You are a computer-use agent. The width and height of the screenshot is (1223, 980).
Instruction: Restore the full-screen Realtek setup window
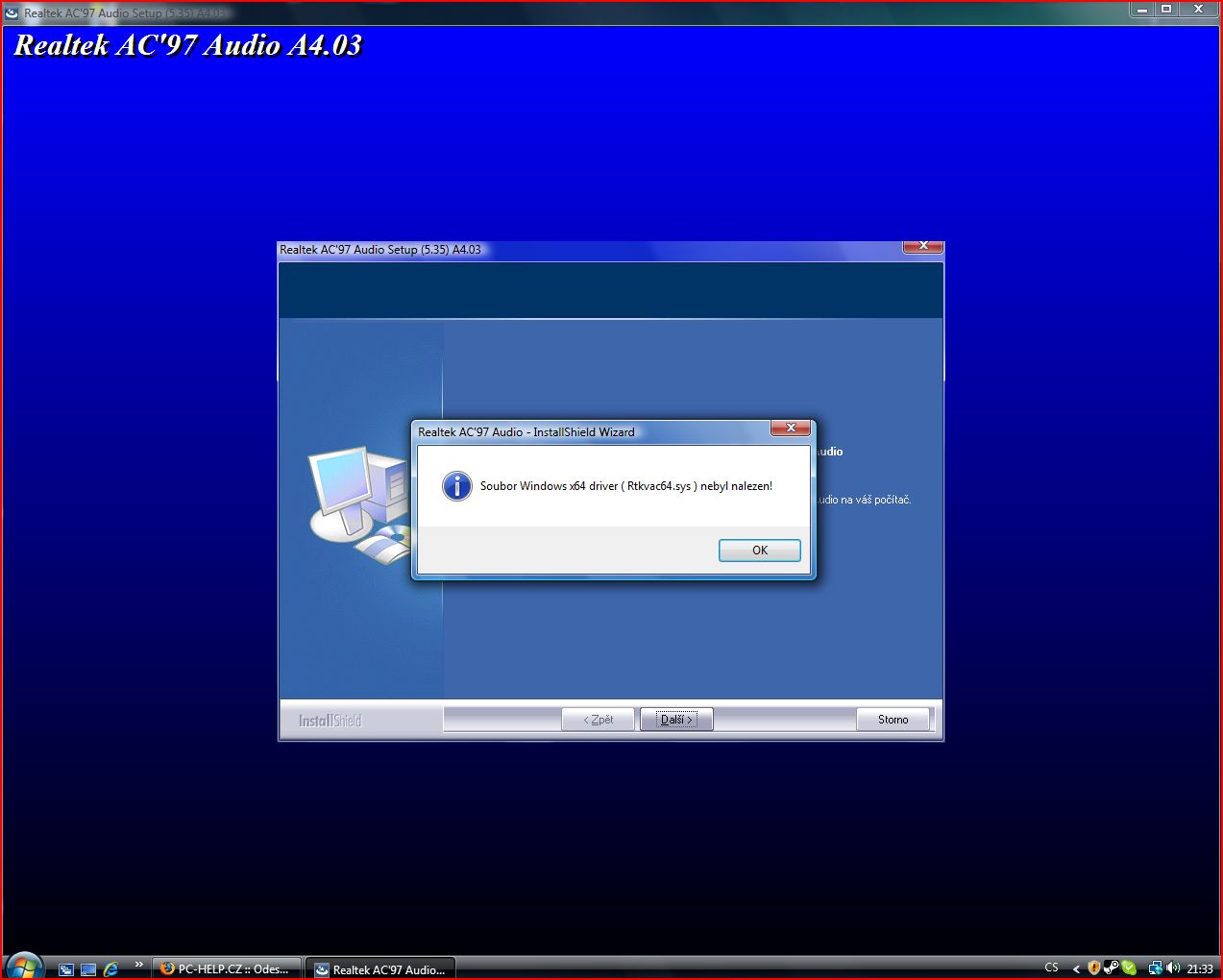(1166, 9)
